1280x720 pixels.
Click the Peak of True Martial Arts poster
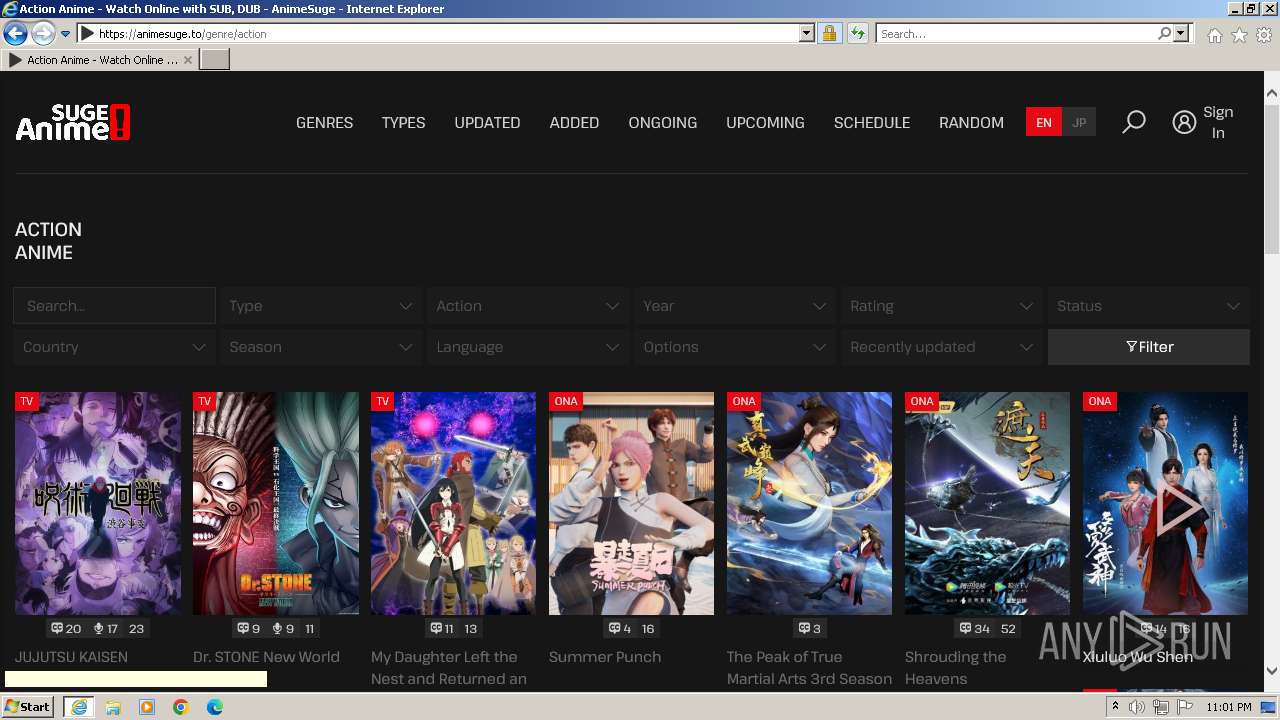[x=810, y=503]
